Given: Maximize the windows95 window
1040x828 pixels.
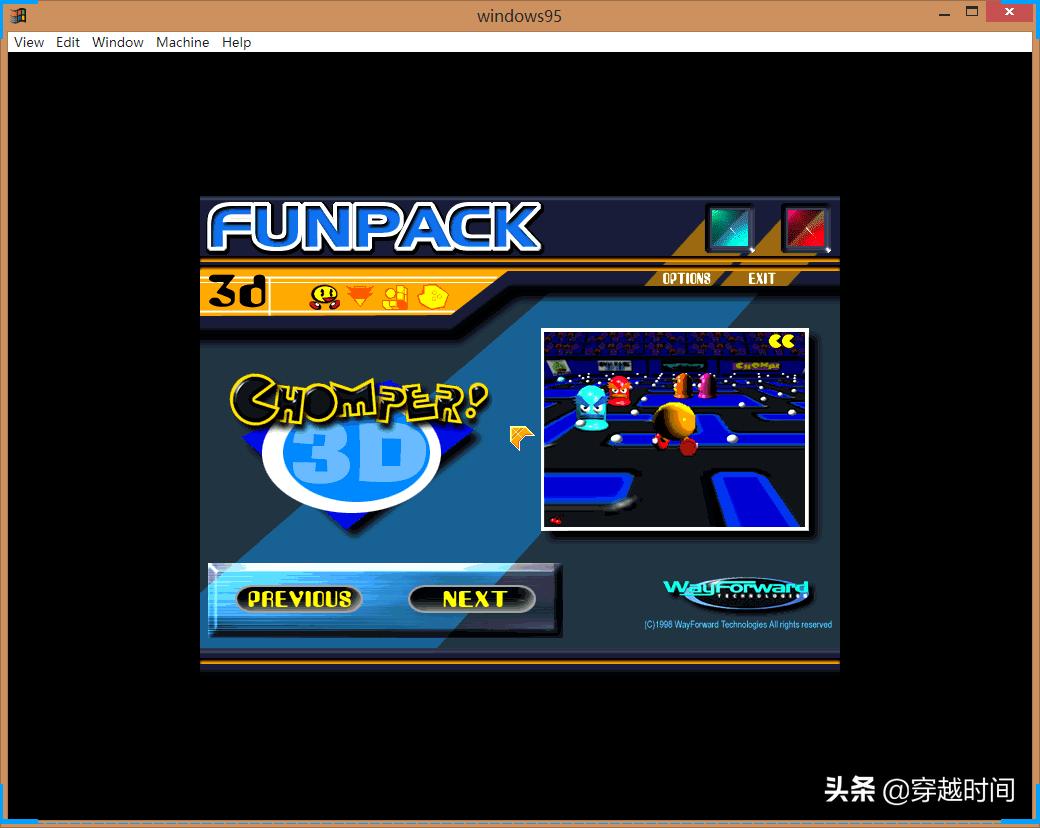Looking at the screenshot, I should (972, 12).
